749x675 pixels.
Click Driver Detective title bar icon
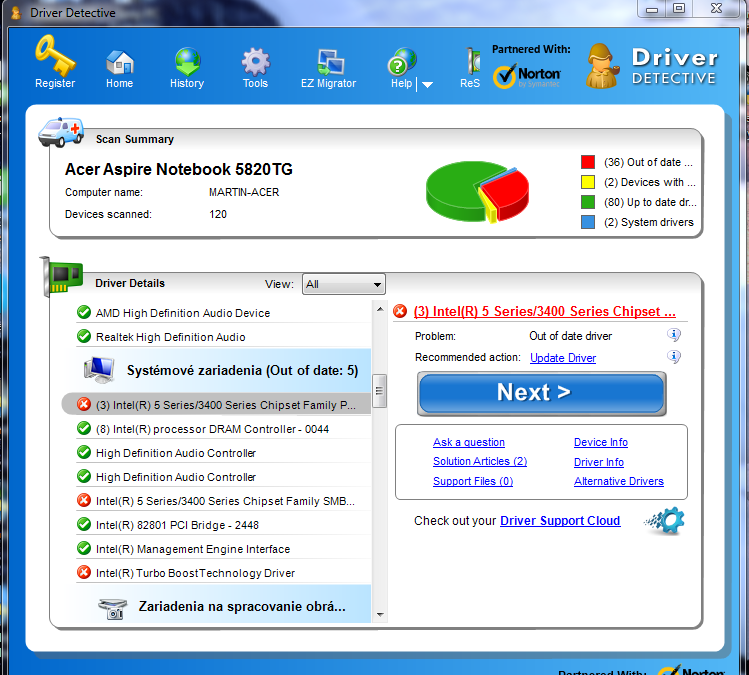coord(16,12)
